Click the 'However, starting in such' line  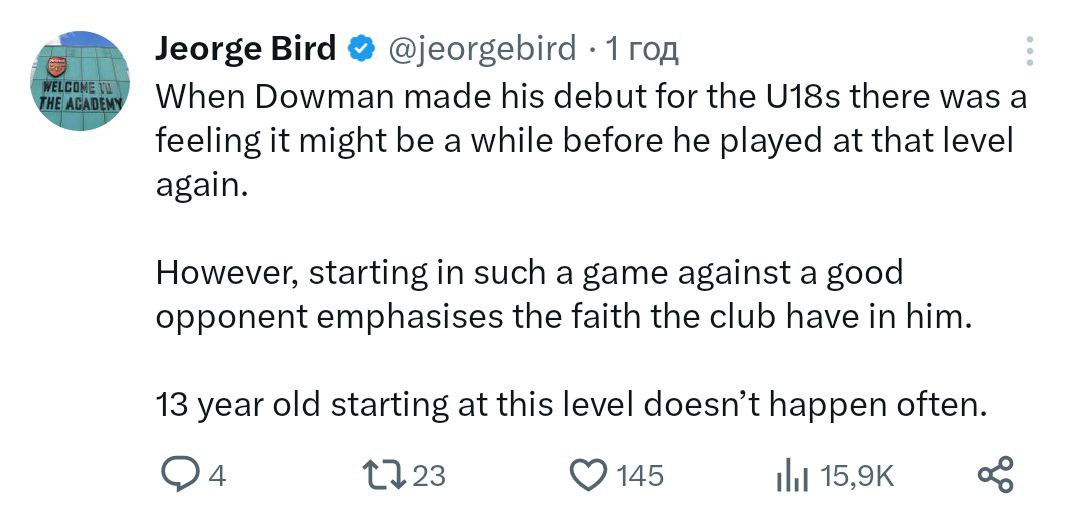(530, 271)
